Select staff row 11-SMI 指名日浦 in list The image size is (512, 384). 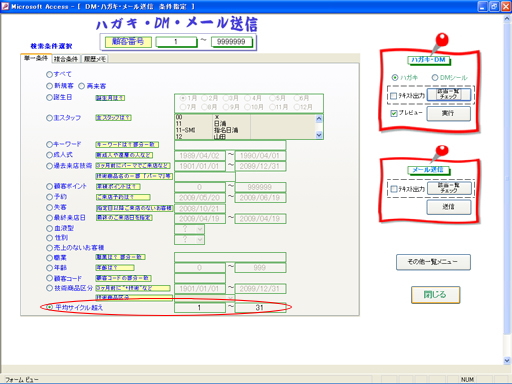tap(245, 130)
